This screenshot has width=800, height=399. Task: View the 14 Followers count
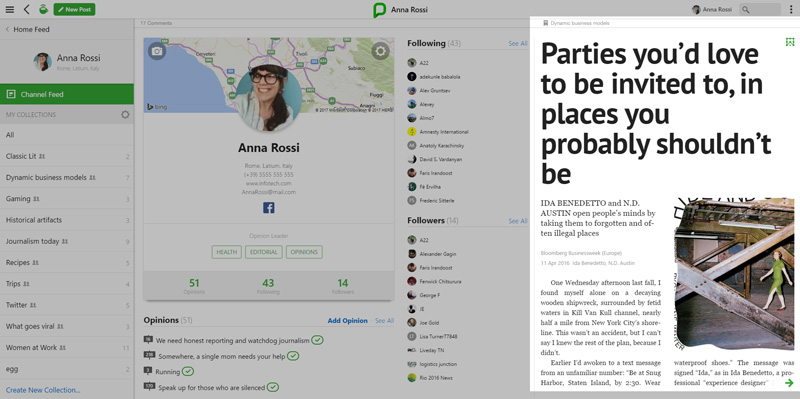(x=343, y=286)
